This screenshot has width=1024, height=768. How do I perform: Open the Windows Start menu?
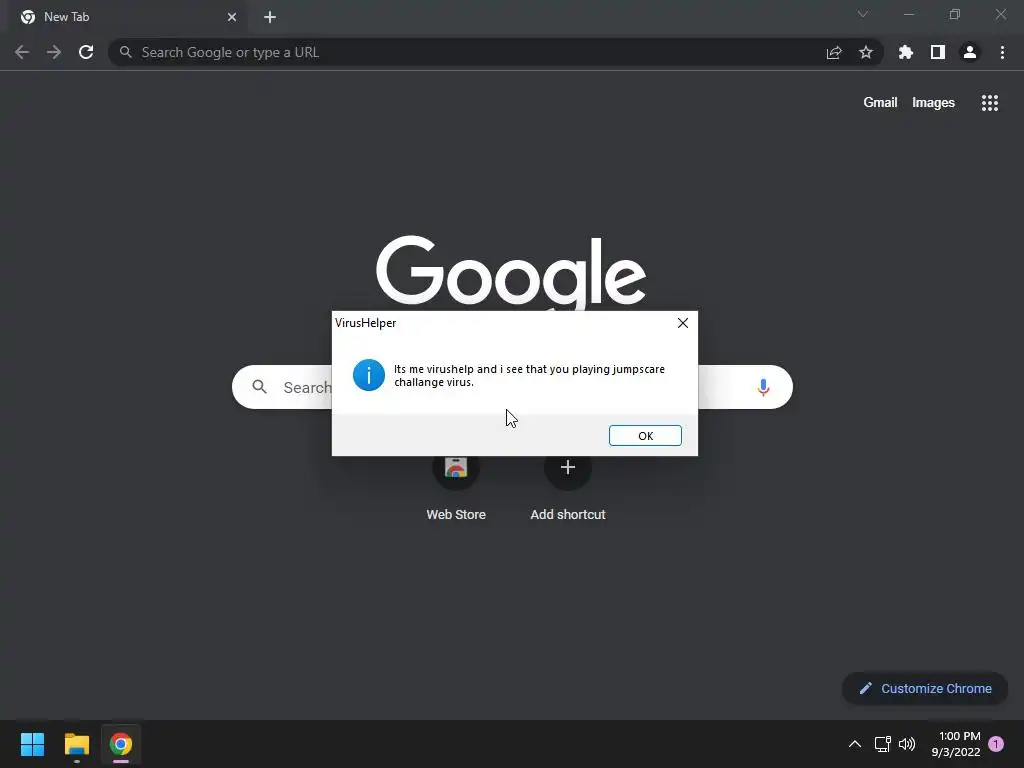coord(32,744)
